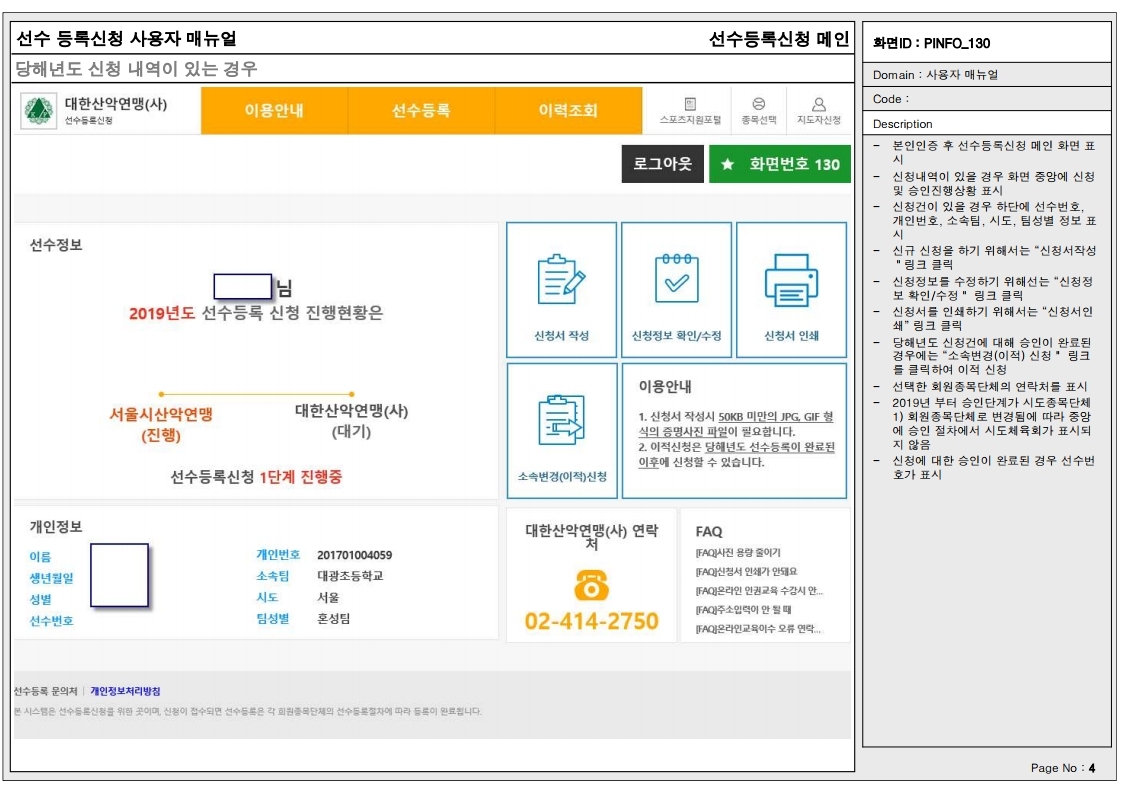Open FAQ 신청서 인쇄가 안돼요
The height and width of the screenshot is (793, 1121).
click(x=746, y=572)
